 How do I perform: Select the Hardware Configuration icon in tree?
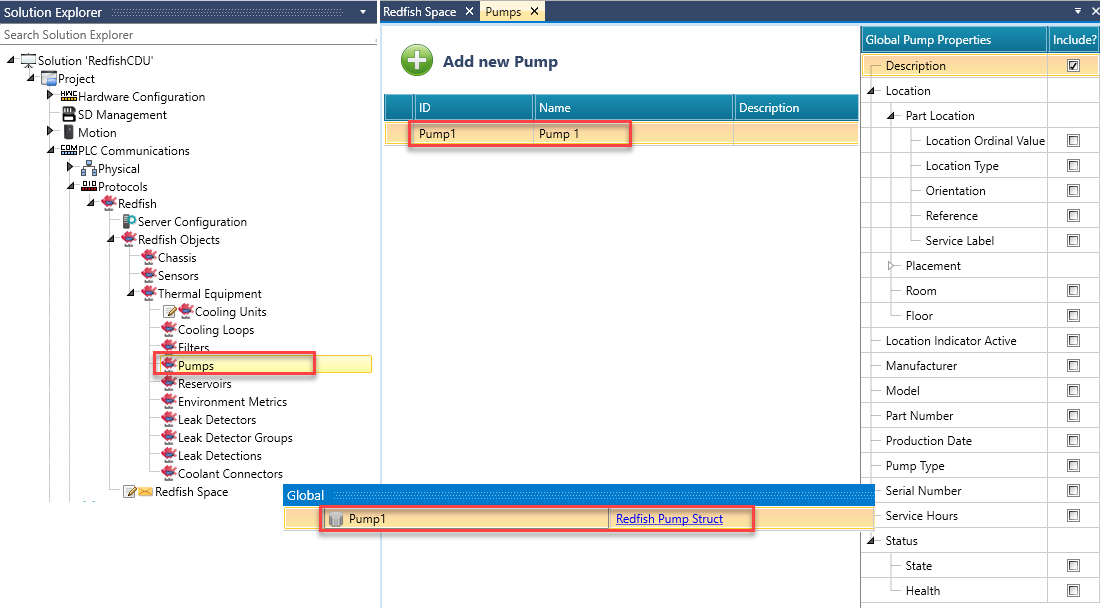pyautogui.click(x=69, y=97)
